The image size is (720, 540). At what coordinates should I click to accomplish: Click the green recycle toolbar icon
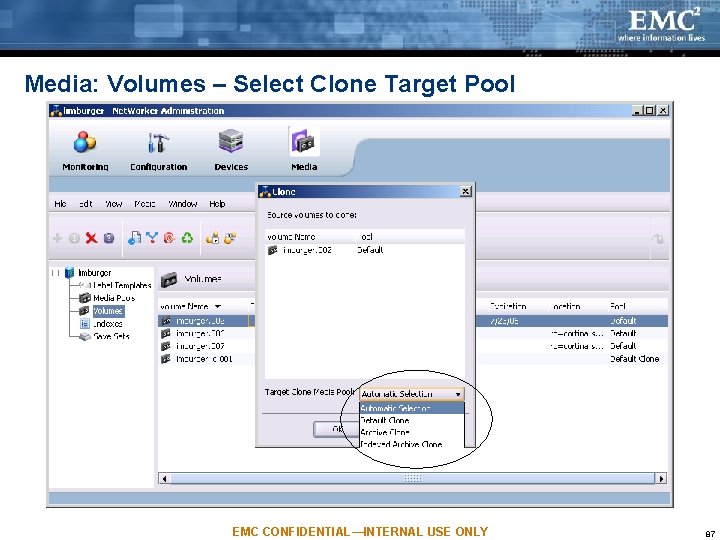point(187,238)
